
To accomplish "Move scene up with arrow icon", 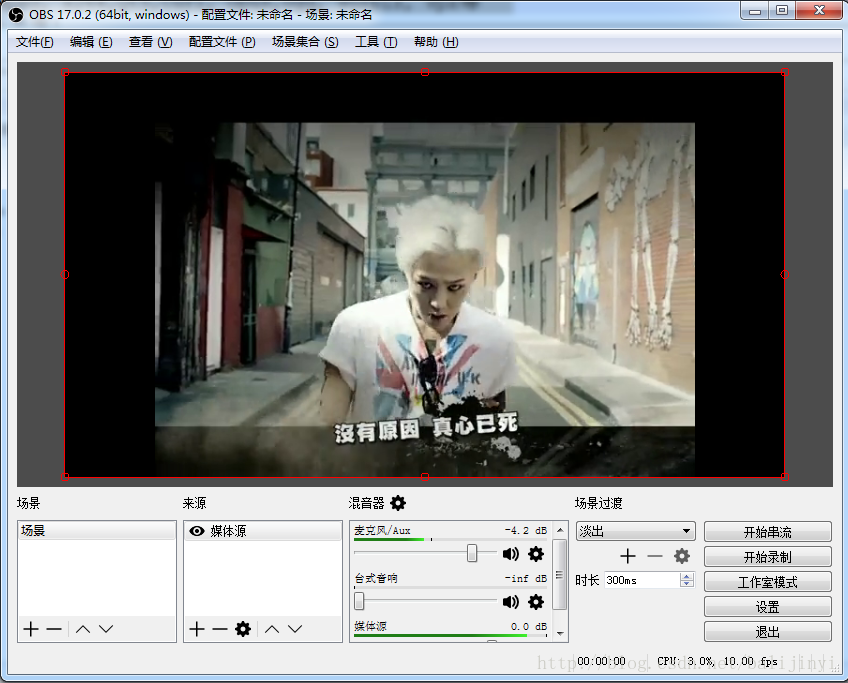I will pyautogui.click(x=83, y=629).
